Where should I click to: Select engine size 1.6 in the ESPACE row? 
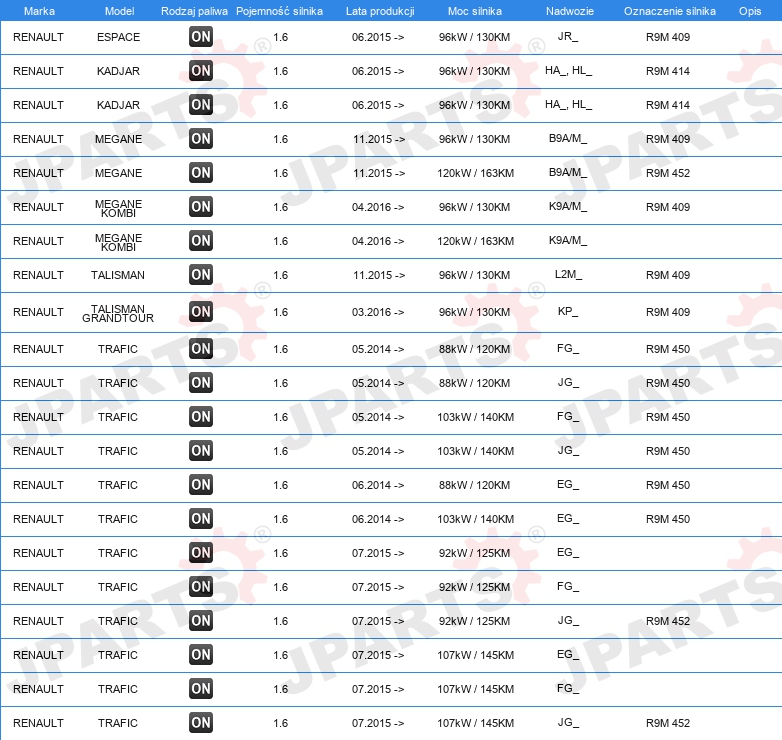click(x=280, y=37)
